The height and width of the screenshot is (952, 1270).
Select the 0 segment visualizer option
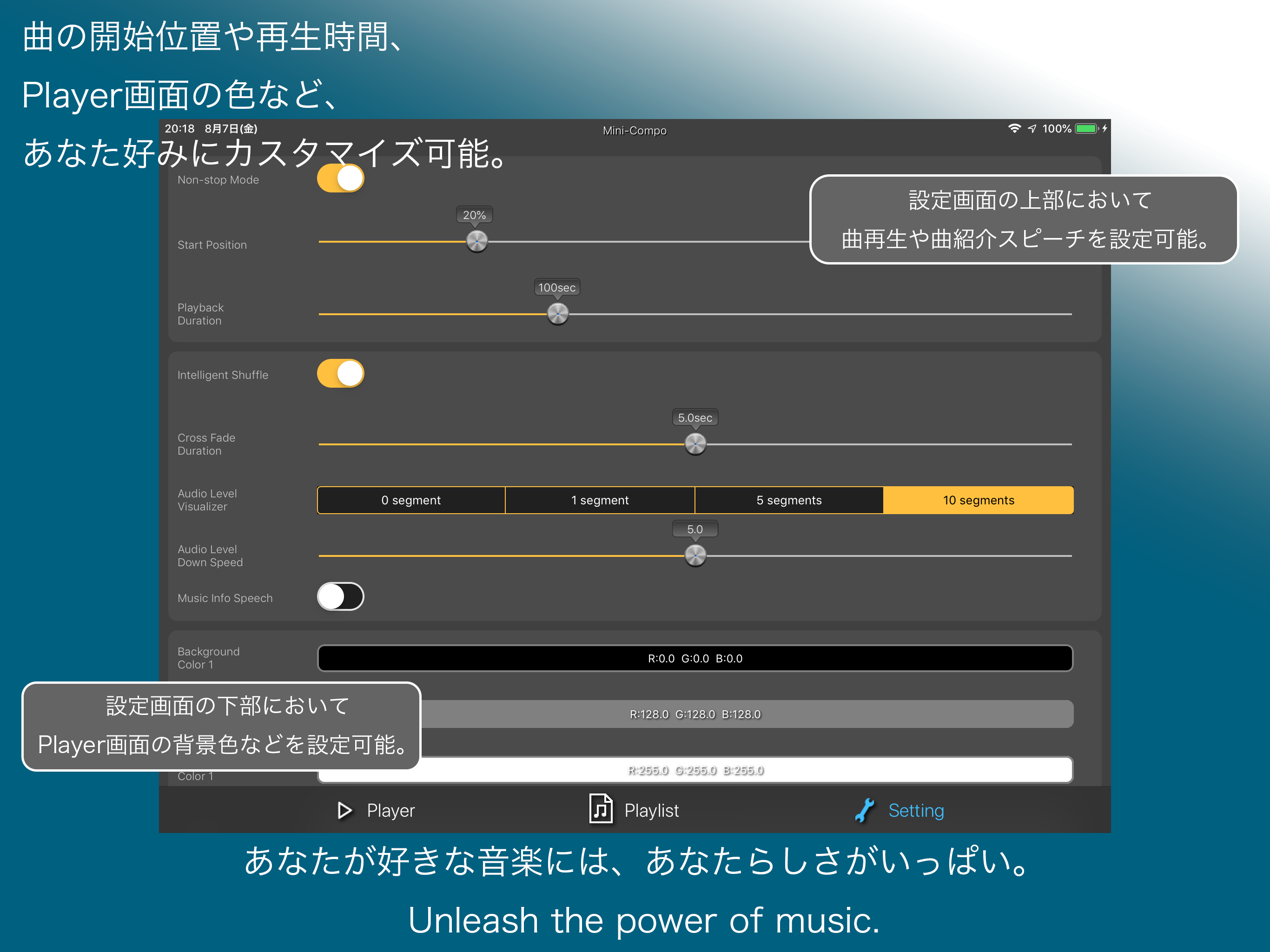(x=411, y=500)
